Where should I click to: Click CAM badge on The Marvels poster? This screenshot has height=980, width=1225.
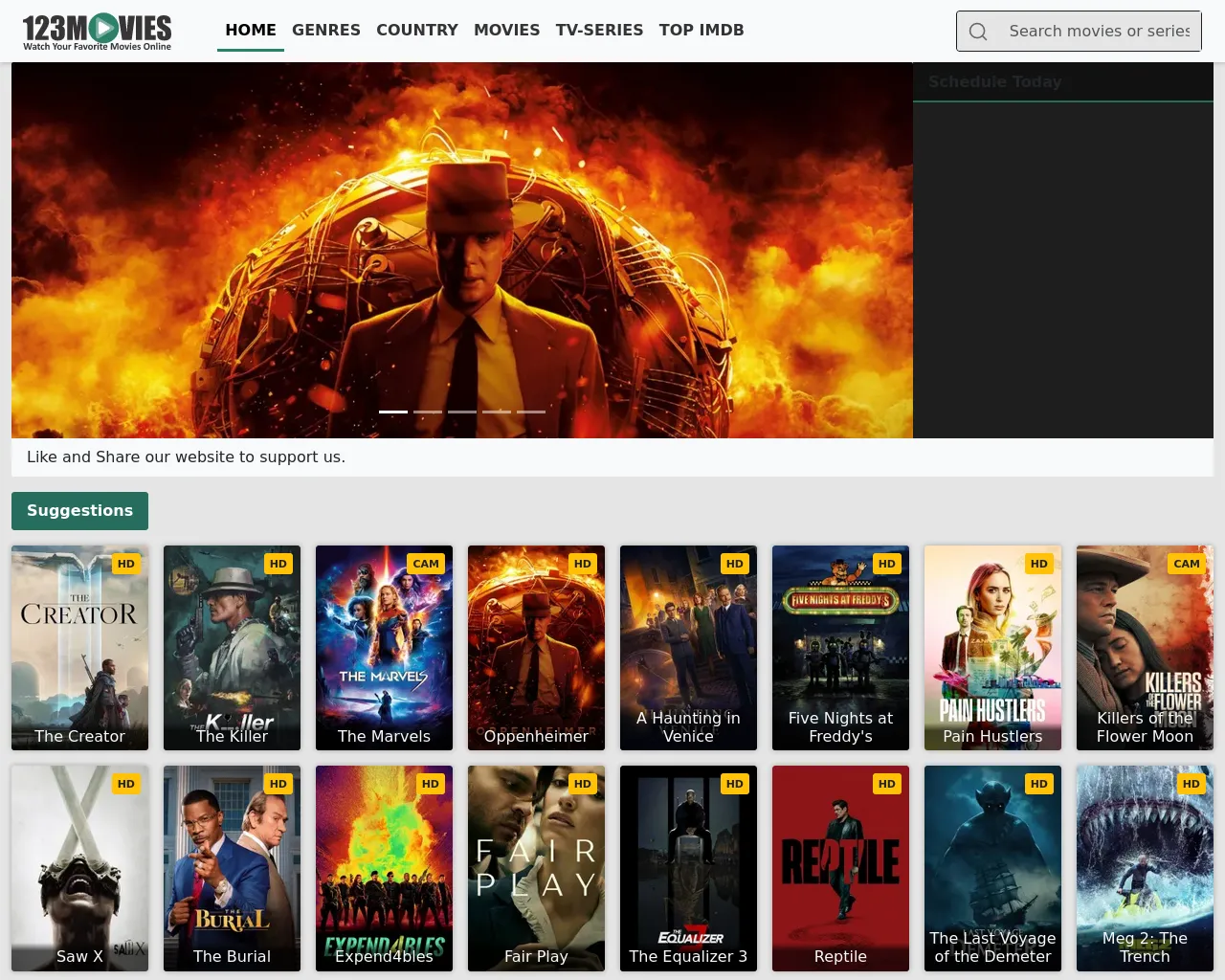tap(426, 564)
